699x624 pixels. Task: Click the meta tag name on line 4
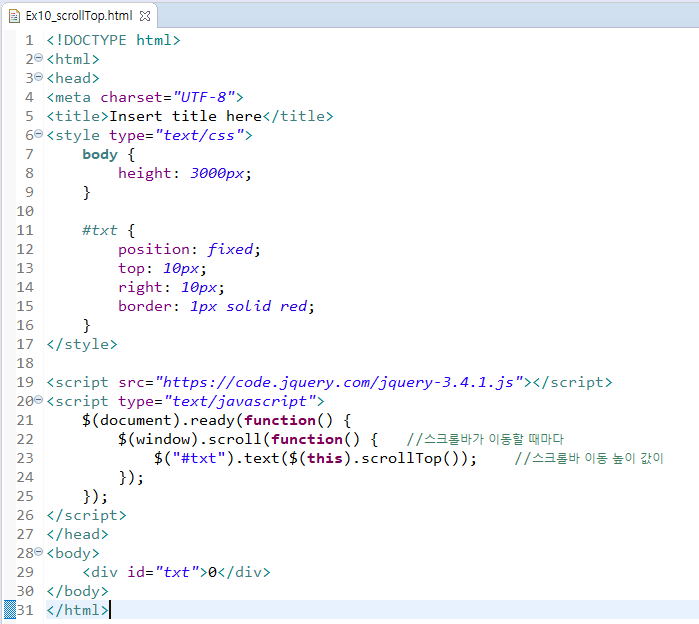[x=73, y=97]
